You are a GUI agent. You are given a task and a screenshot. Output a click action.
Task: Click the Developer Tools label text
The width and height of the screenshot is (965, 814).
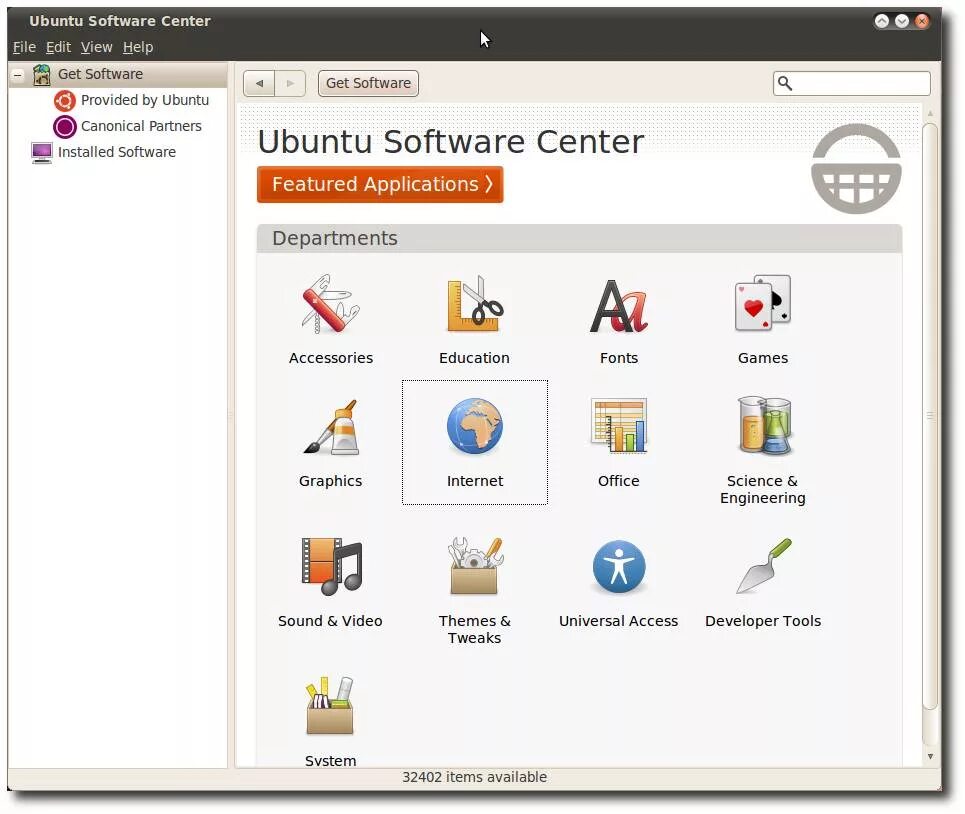(763, 621)
